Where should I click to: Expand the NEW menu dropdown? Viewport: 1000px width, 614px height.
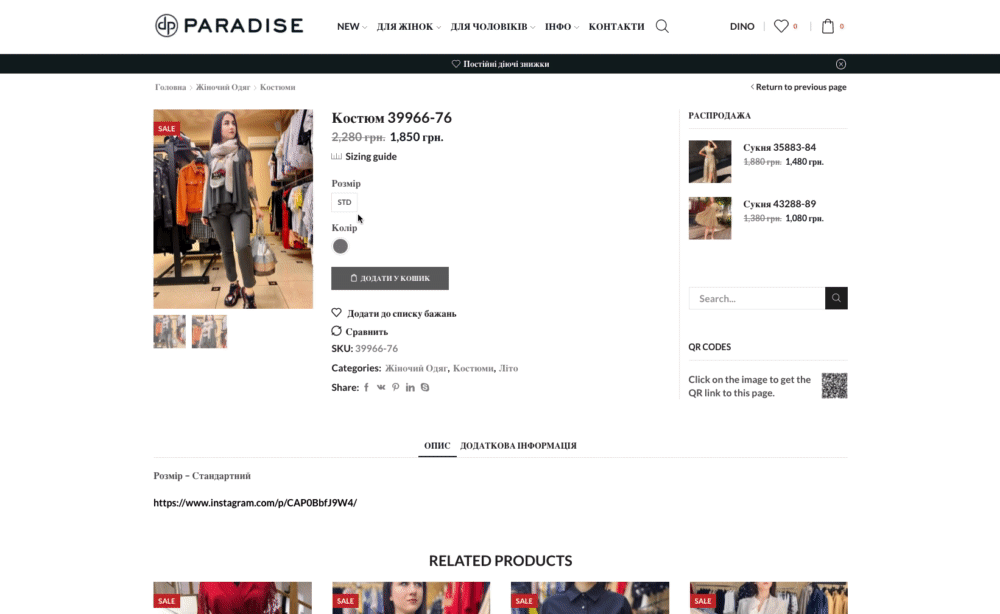351,26
